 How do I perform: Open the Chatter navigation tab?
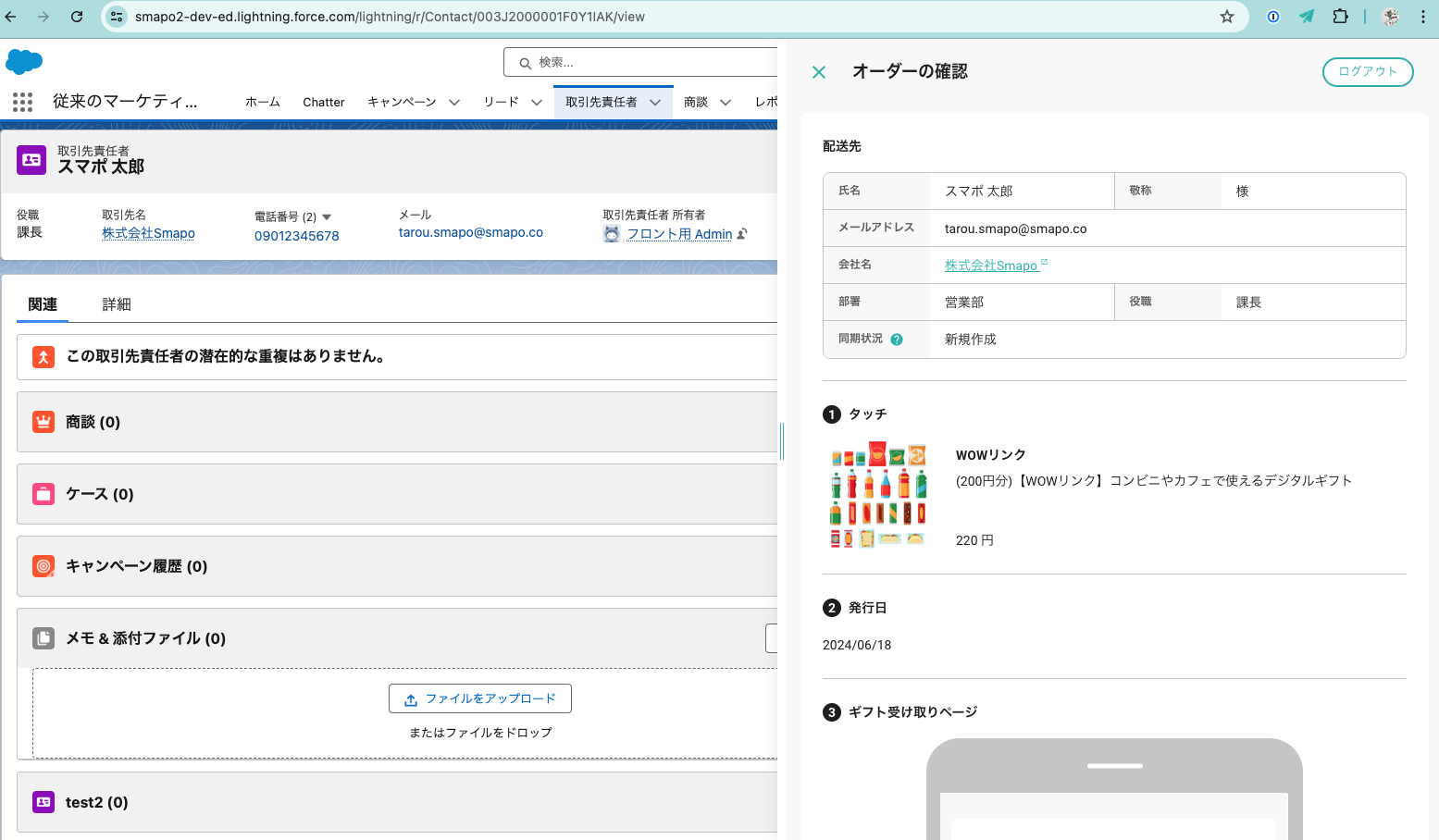coord(324,102)
